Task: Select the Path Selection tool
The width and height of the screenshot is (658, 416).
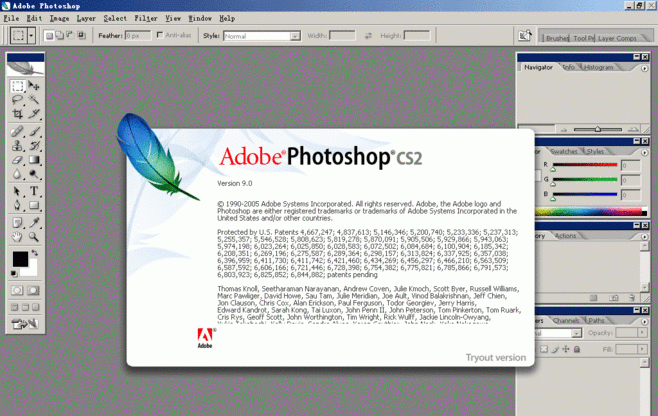Action: 17,191
